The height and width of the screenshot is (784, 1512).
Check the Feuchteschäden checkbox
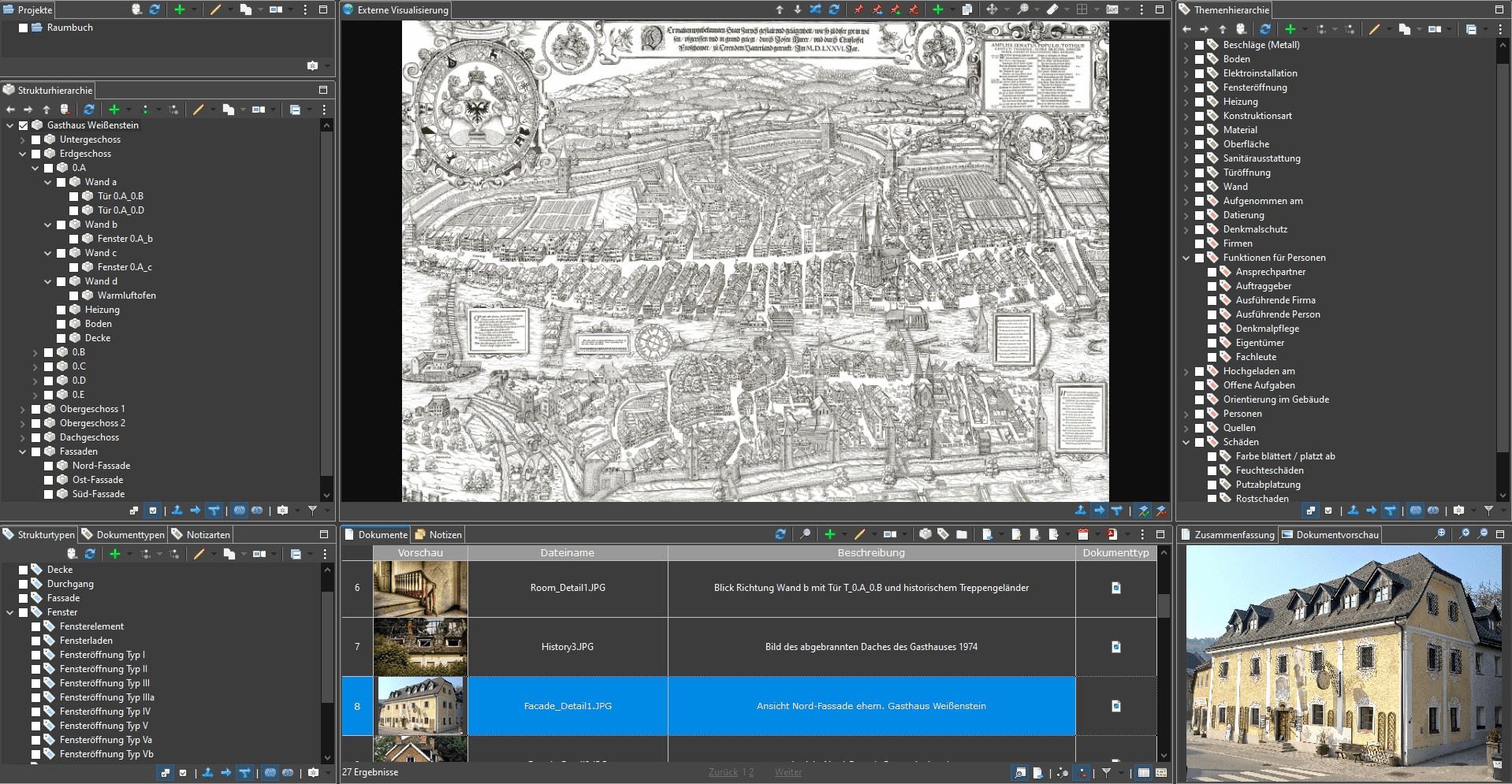point(1212,470)
